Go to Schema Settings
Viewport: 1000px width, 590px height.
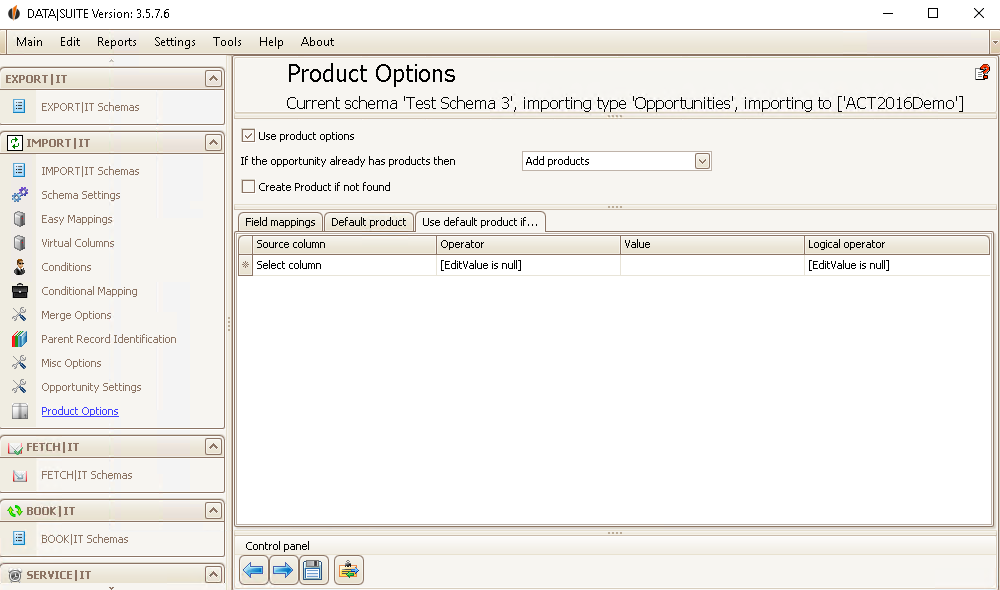(x=81, y=195)
